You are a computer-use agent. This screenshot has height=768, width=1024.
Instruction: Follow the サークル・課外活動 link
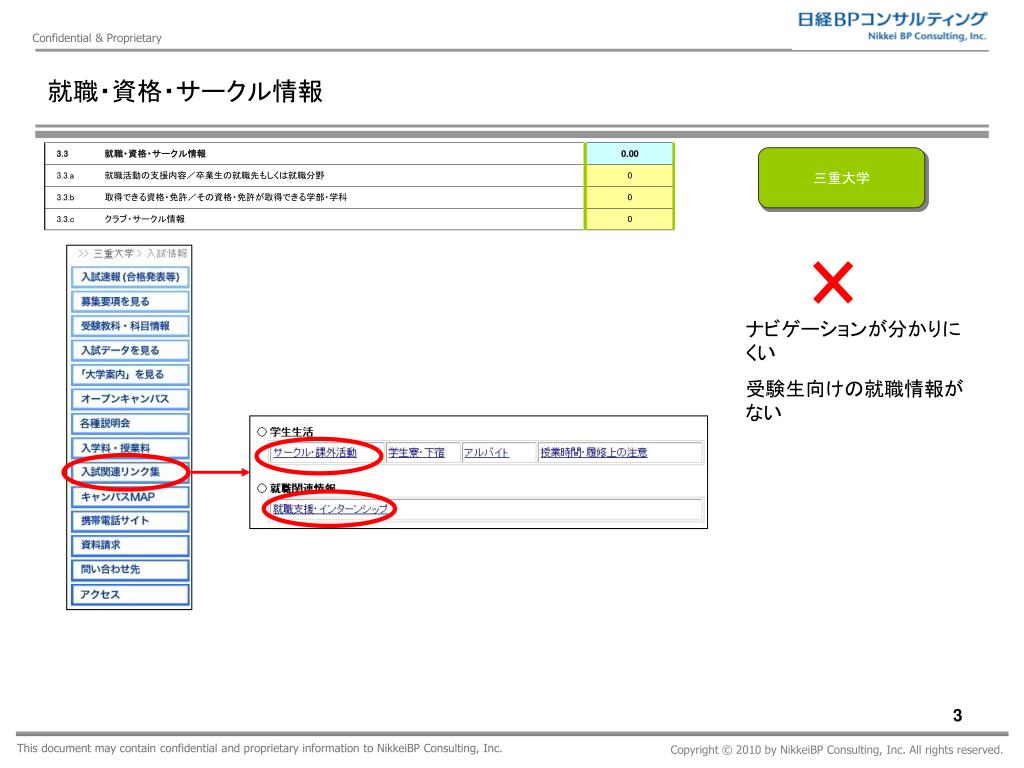(x=315, y=453)
